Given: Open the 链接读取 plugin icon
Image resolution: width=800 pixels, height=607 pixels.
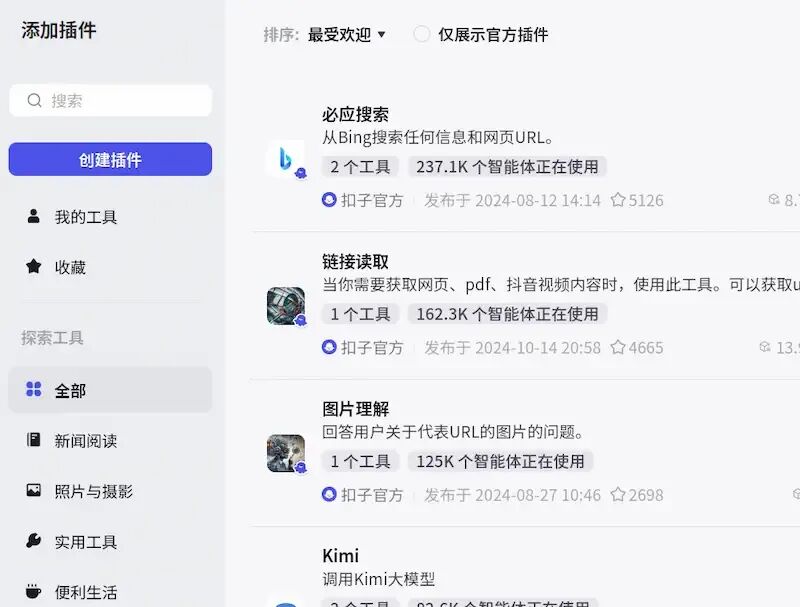Looking at the screenshot, I should [x=286, y=306].
